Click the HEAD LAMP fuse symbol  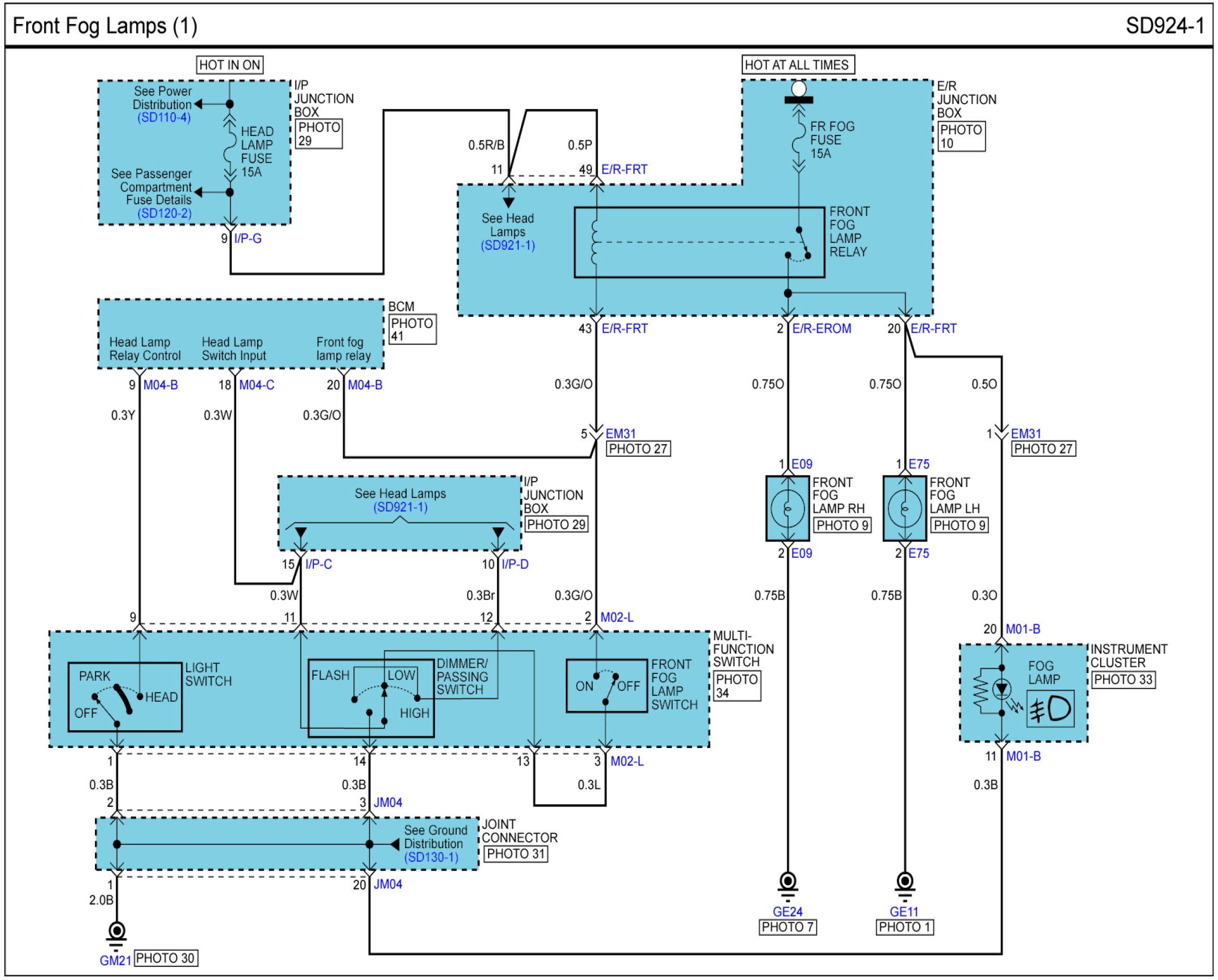click(229, 148)
